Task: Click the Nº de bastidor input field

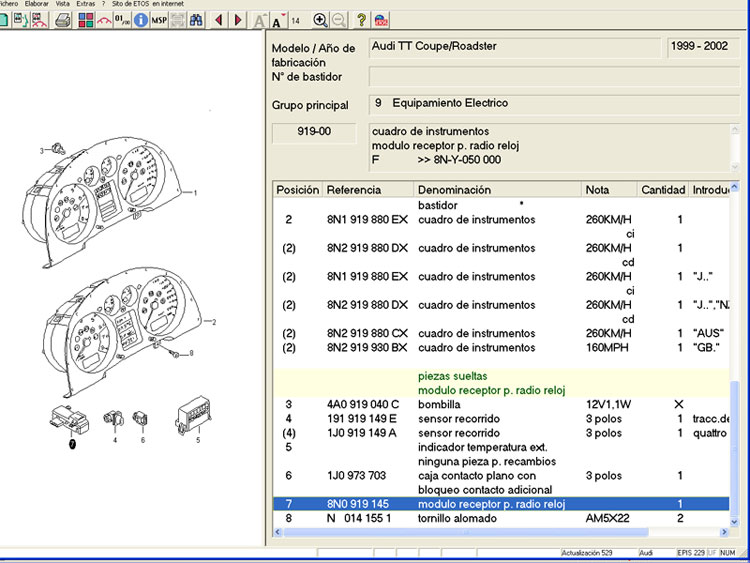Action: pyautogui.click(x=555, y=77)
